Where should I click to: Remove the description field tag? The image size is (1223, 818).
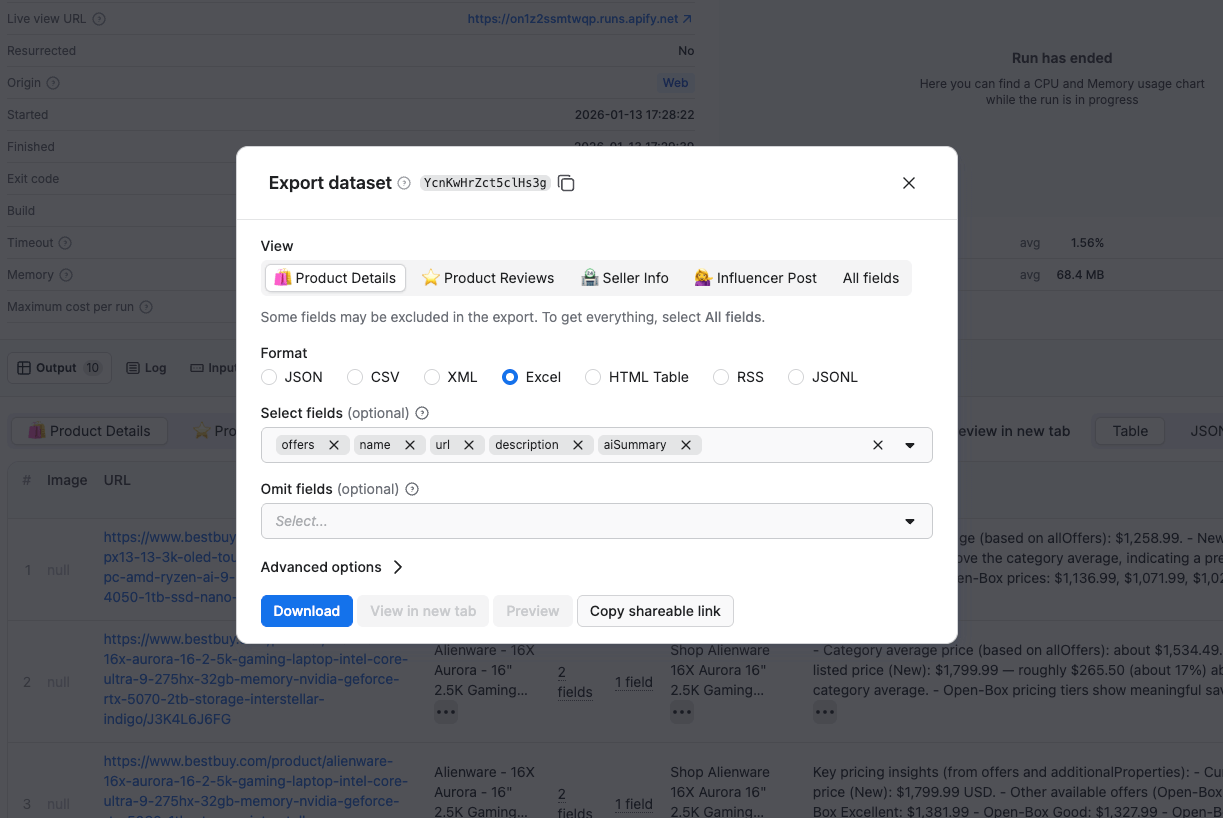(577, 445)
